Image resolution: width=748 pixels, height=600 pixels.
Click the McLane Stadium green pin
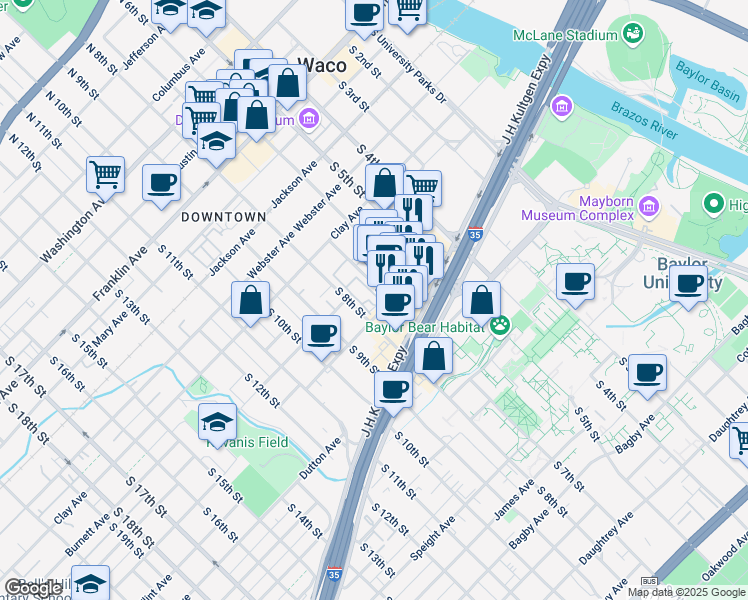634,34
